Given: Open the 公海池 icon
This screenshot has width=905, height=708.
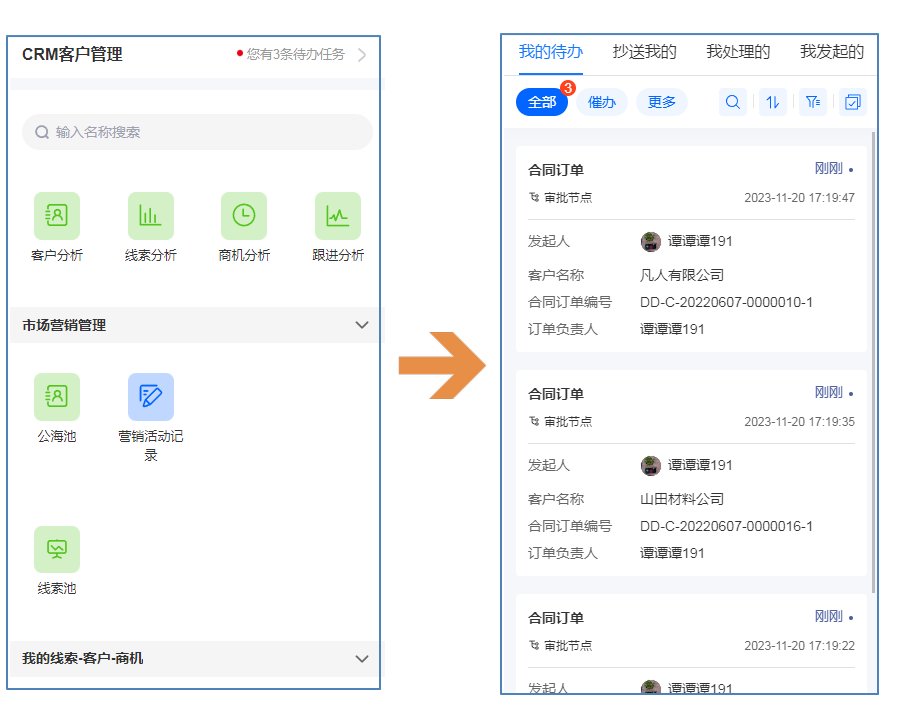Looking at the screenshot, I should 57,396.
